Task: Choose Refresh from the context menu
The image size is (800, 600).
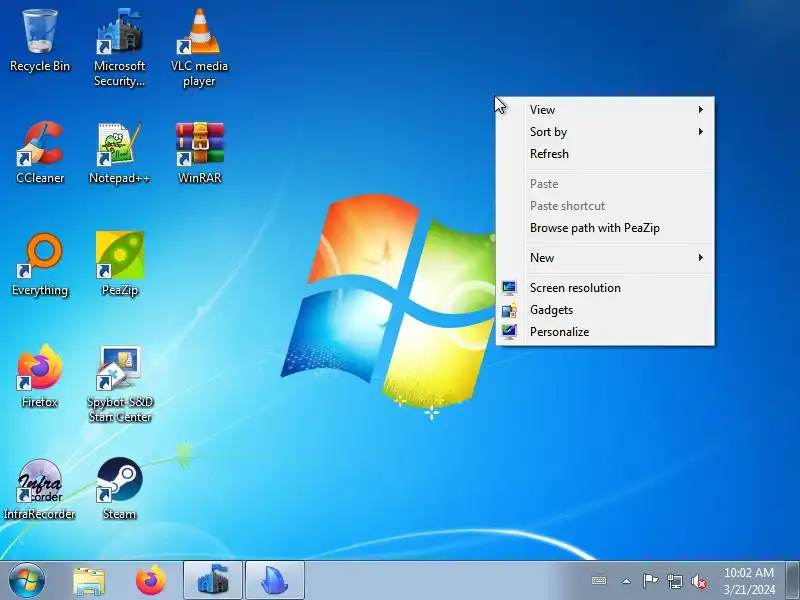Action: [605, 154]
